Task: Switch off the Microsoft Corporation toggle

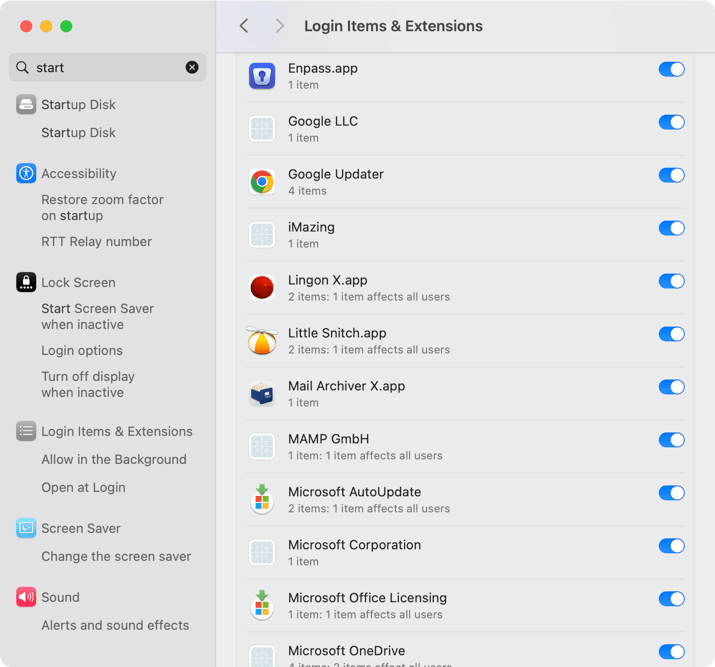Action: 671,547
